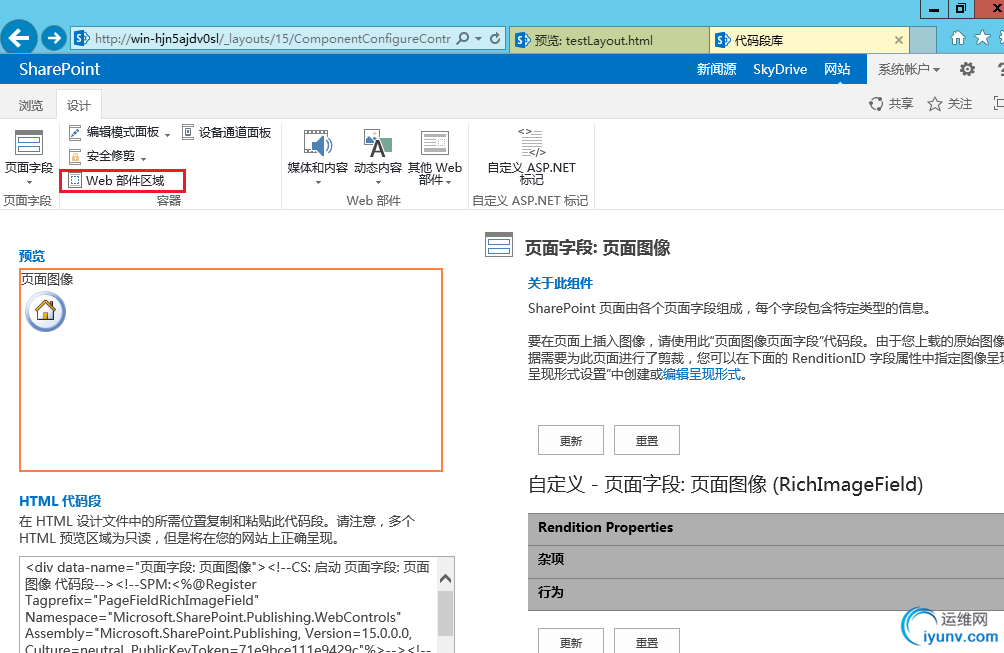
Task: Click scroll up arrow of code box
Action: pos(446,578)
